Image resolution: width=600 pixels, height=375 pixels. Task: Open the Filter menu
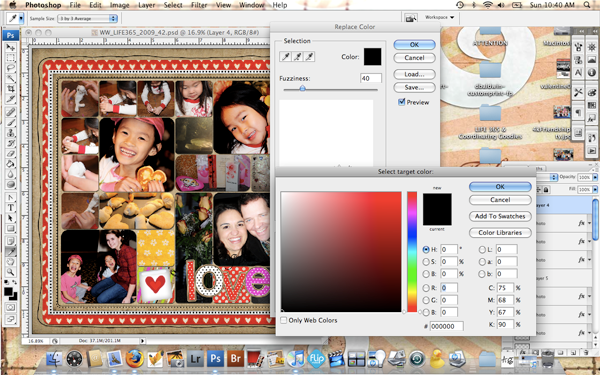coord(199,5)
